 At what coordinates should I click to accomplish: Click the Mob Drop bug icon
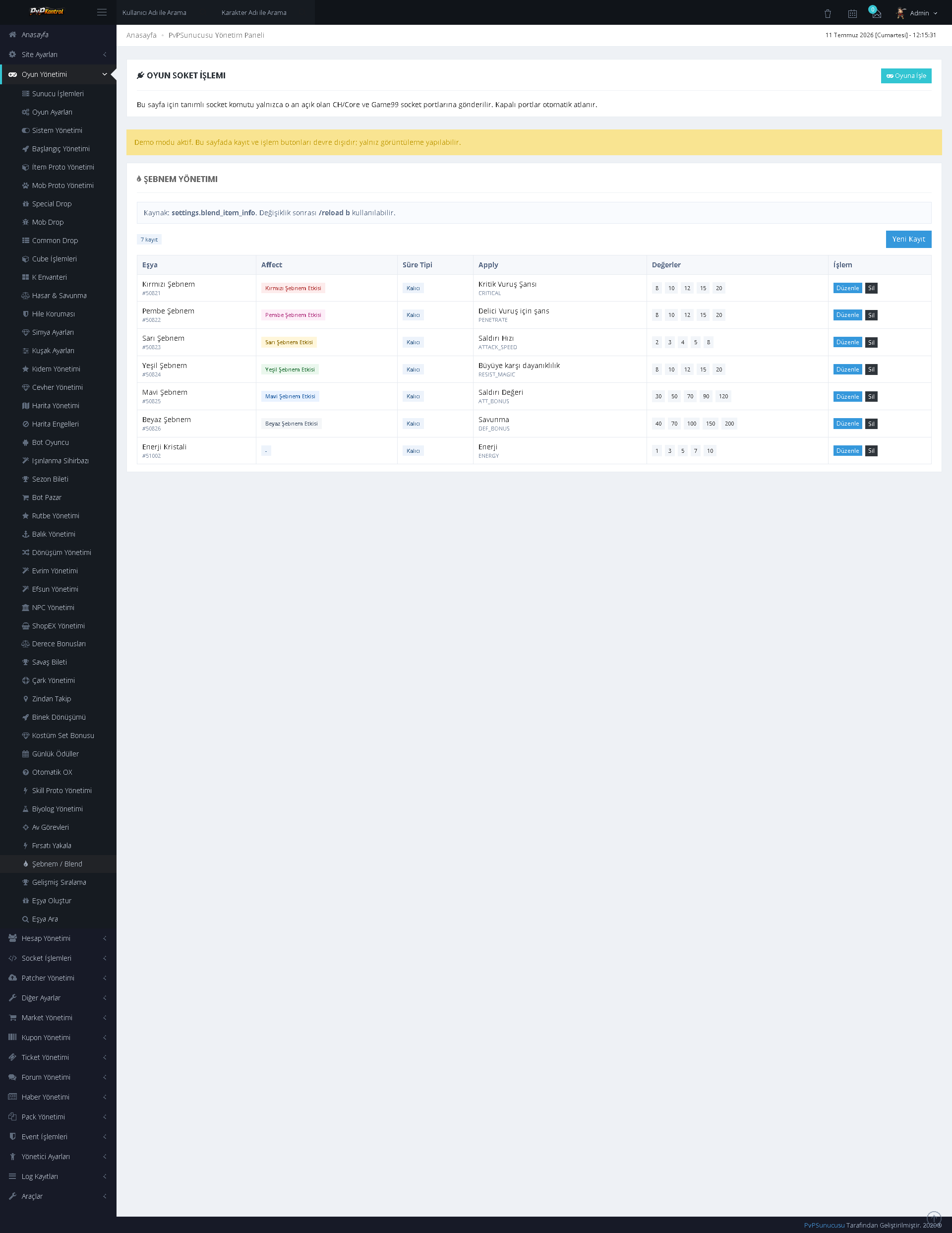(x=25, y=222)
